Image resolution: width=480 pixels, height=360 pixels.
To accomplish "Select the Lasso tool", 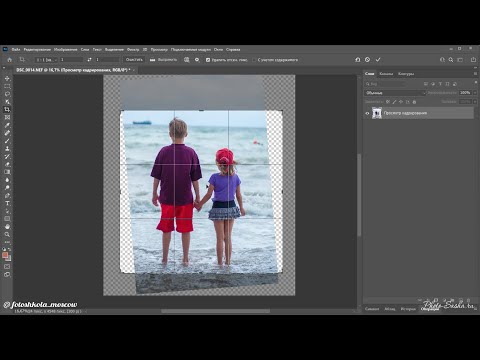I will click(x=7, y=94).
